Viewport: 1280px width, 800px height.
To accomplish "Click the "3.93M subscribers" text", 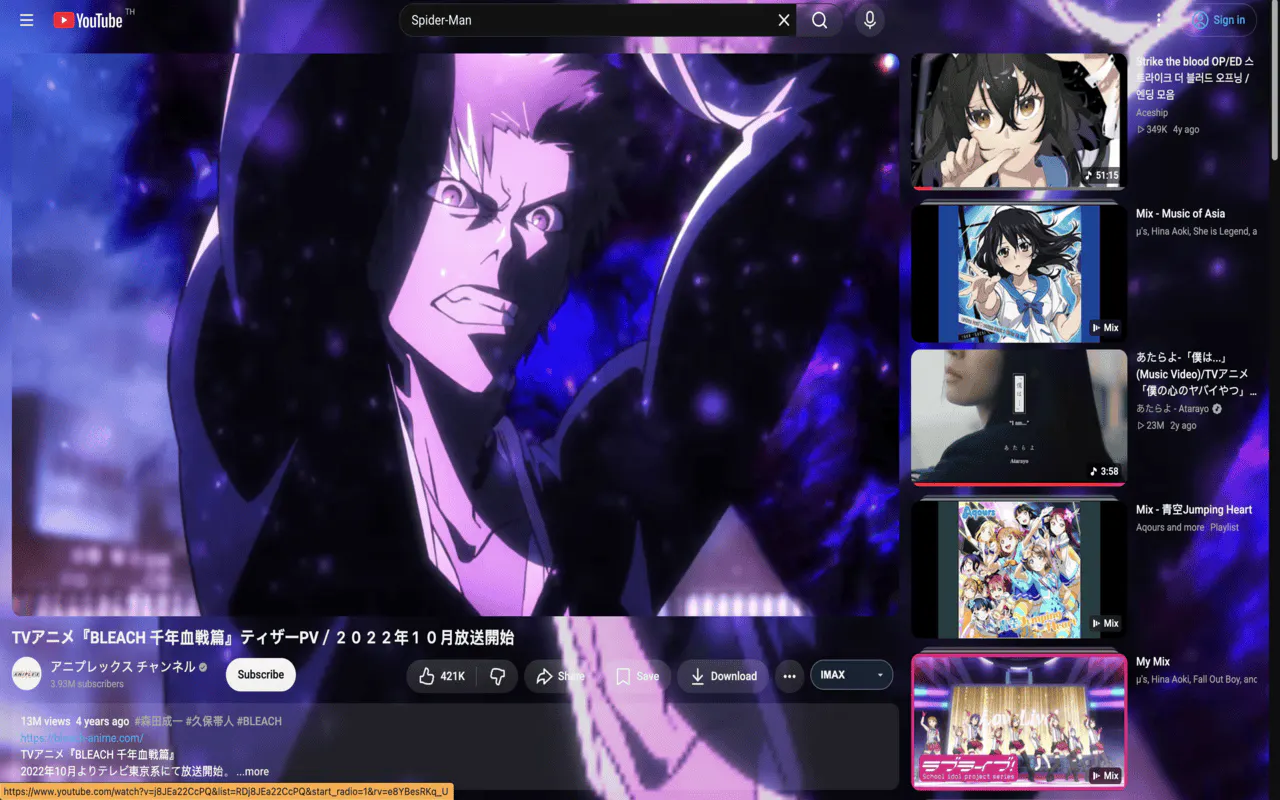I will click(88, 684).
